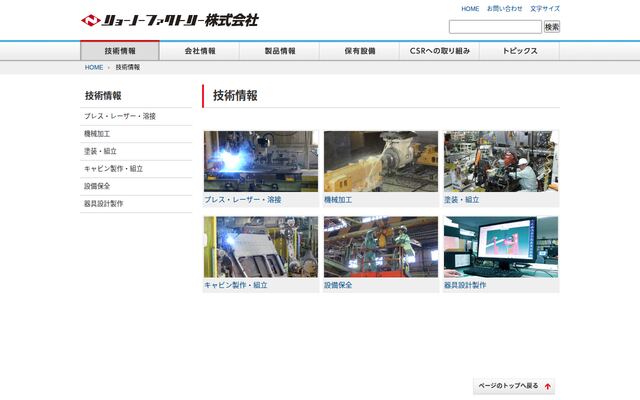Select the 技術情報 navigation tab

120,51
